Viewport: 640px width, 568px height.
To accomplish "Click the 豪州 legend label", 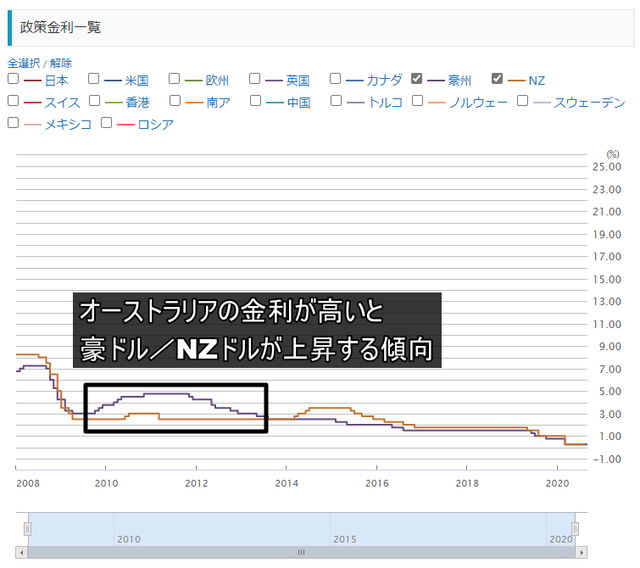I will pyautogui.click(x=460, y=80).
